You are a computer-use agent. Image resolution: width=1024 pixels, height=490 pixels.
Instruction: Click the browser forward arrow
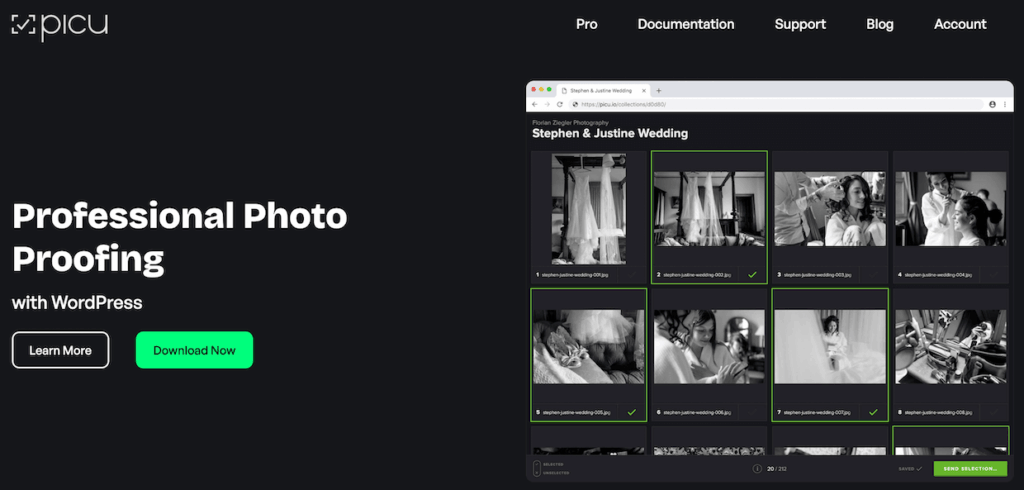coord(547,104)
